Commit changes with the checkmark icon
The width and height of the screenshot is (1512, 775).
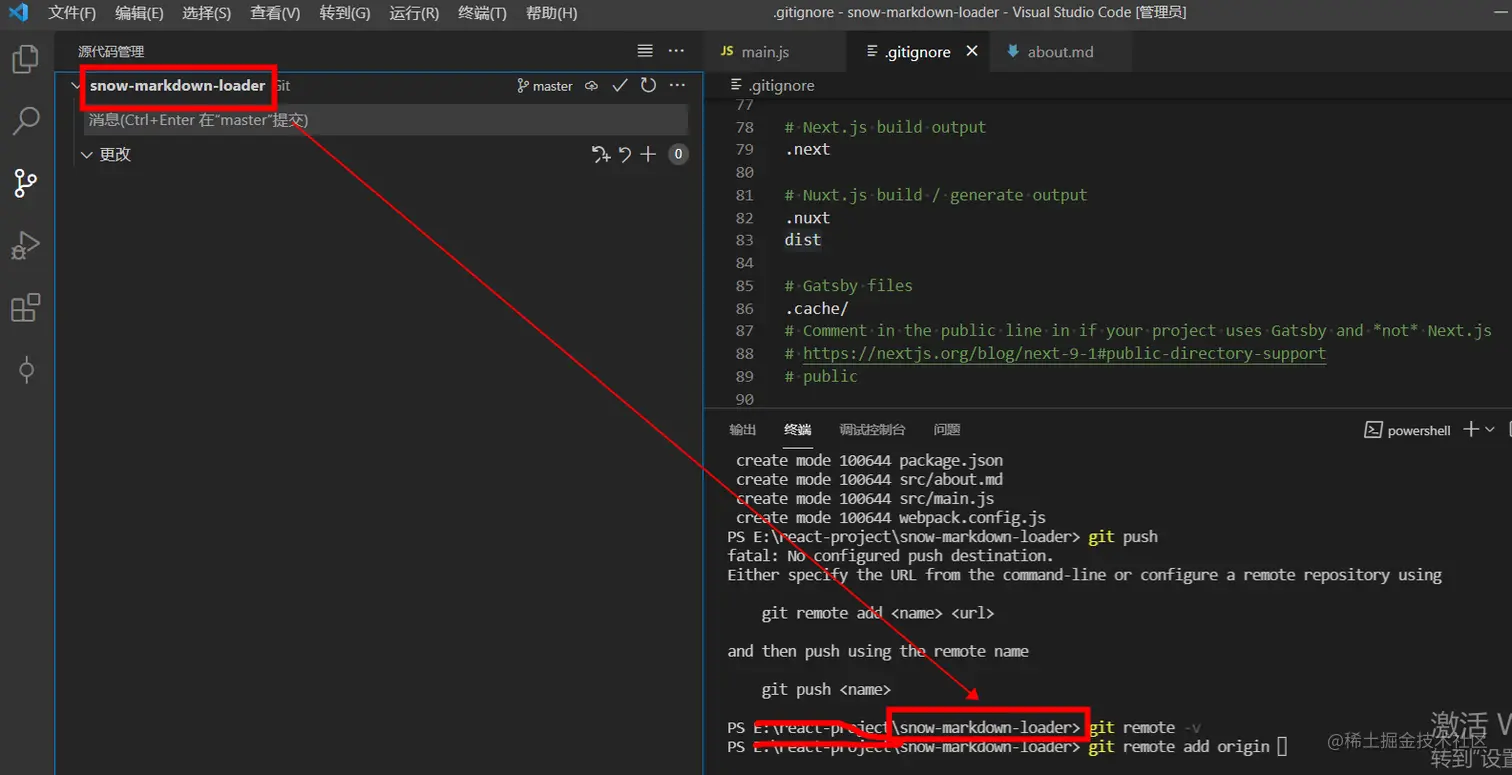point(620,86)
